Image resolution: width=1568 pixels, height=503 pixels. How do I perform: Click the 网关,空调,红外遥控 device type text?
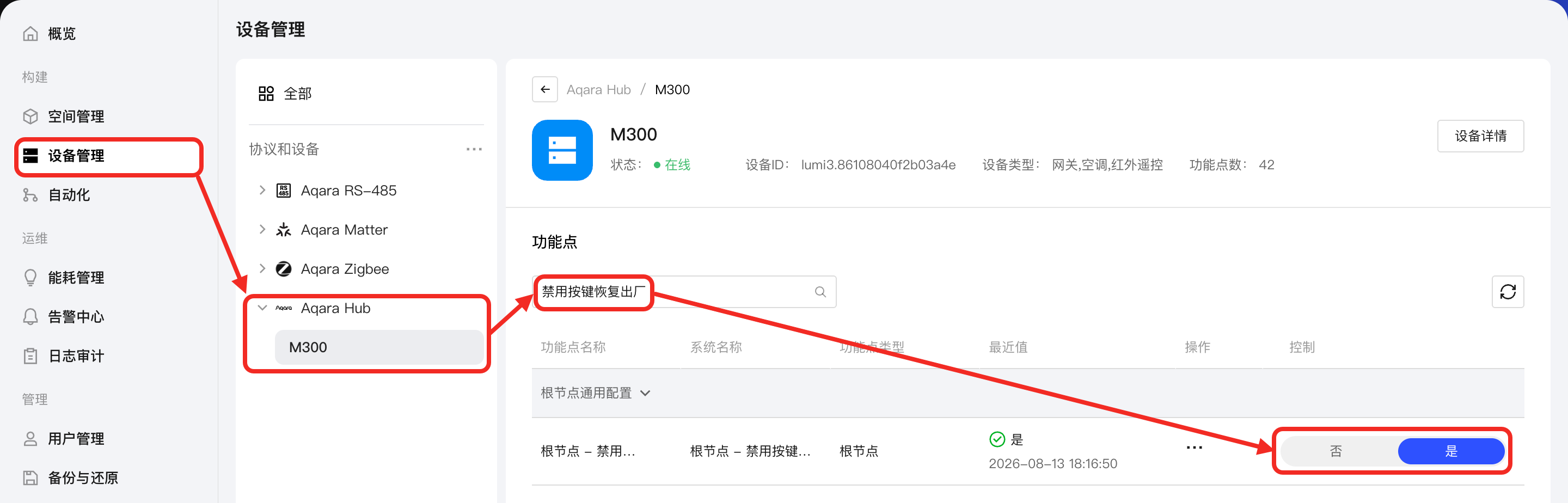point(1107,165)
